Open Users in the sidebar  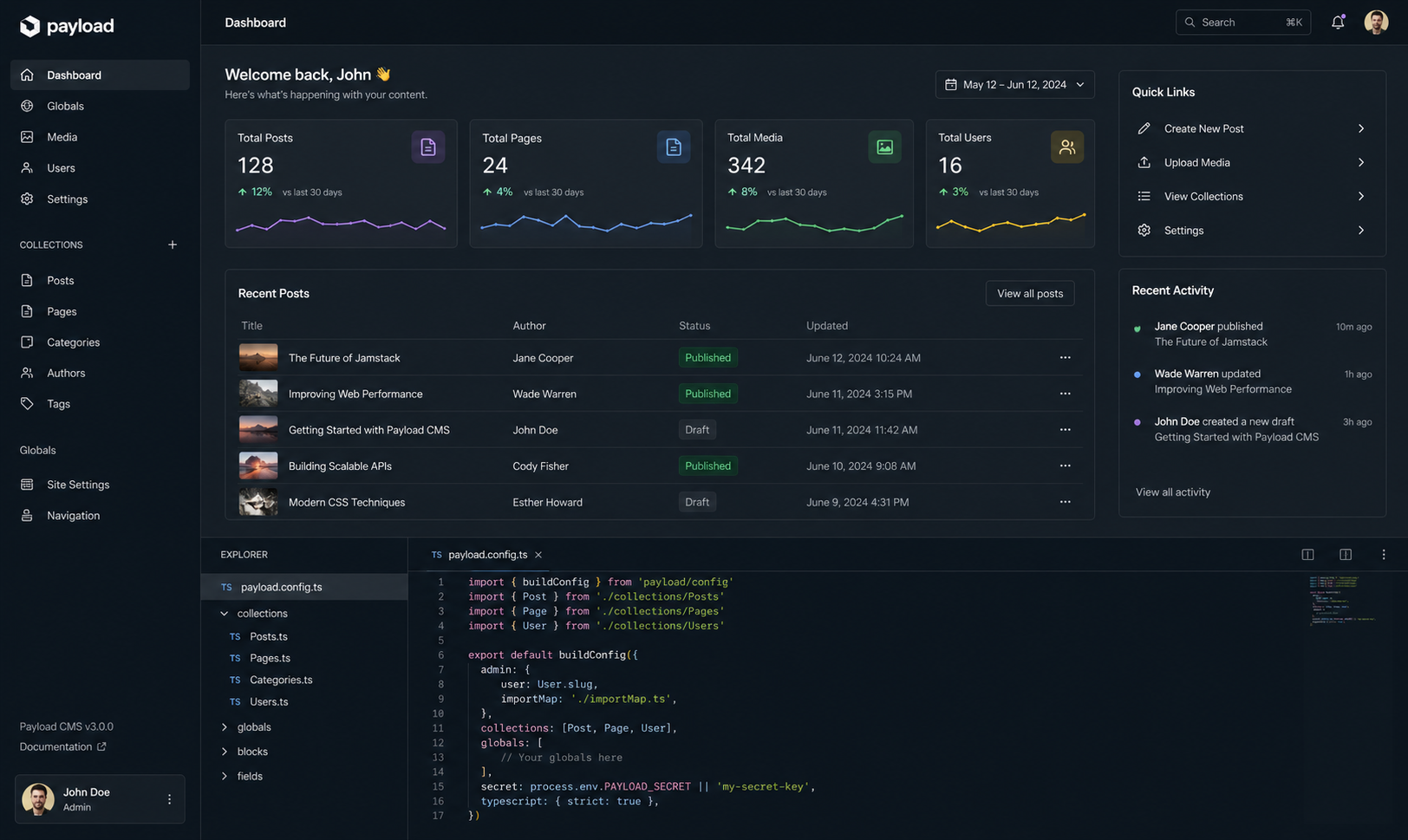(100, 168)
